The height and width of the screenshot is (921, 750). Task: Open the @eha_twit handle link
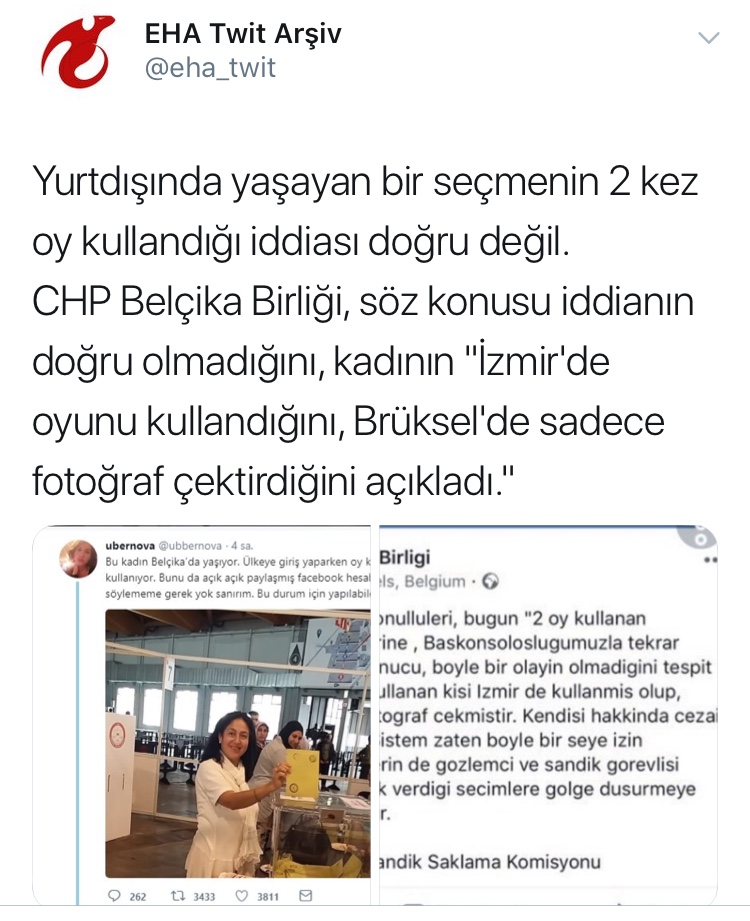(210, 68)
